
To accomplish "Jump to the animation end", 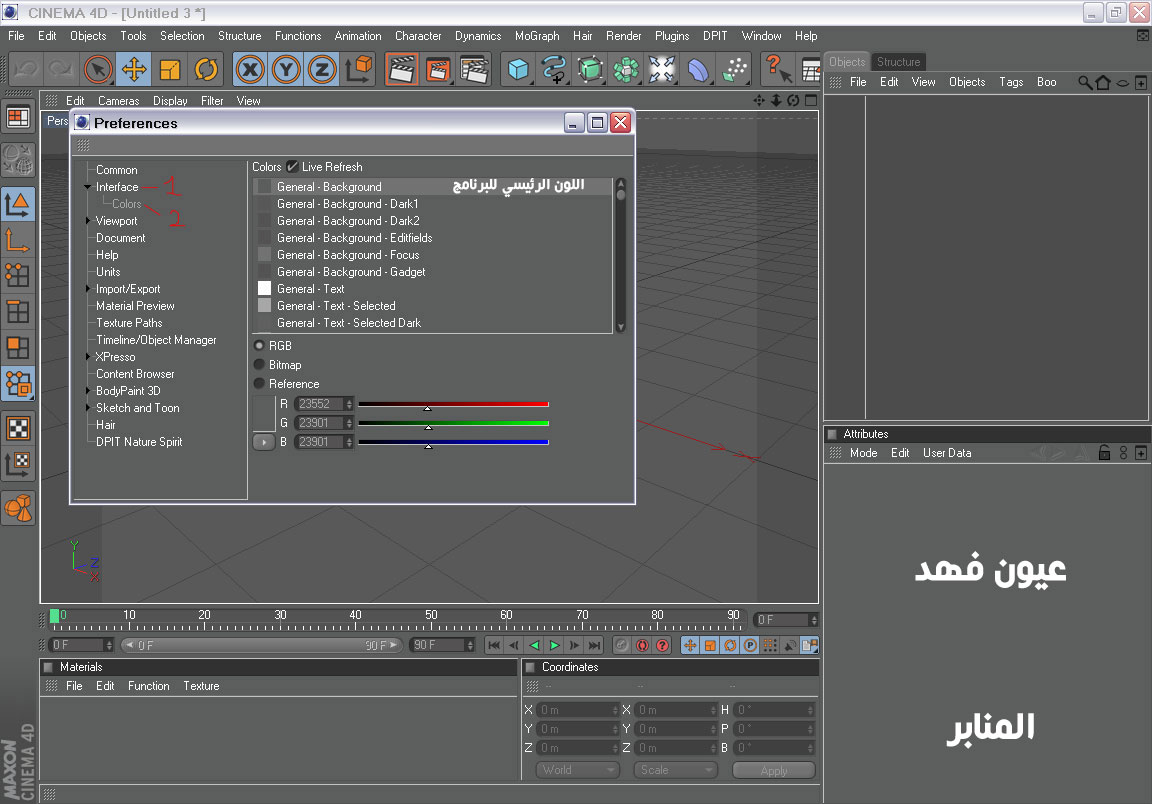I will [x=594, y=645].
